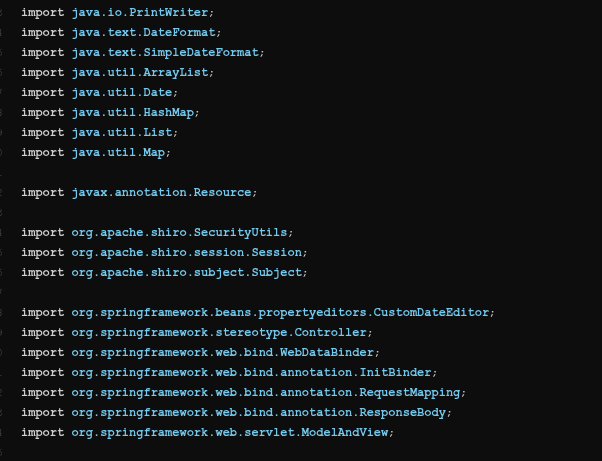
Task: Click the import keyword before javax.annotation.Resource
Action: [42, 192]
